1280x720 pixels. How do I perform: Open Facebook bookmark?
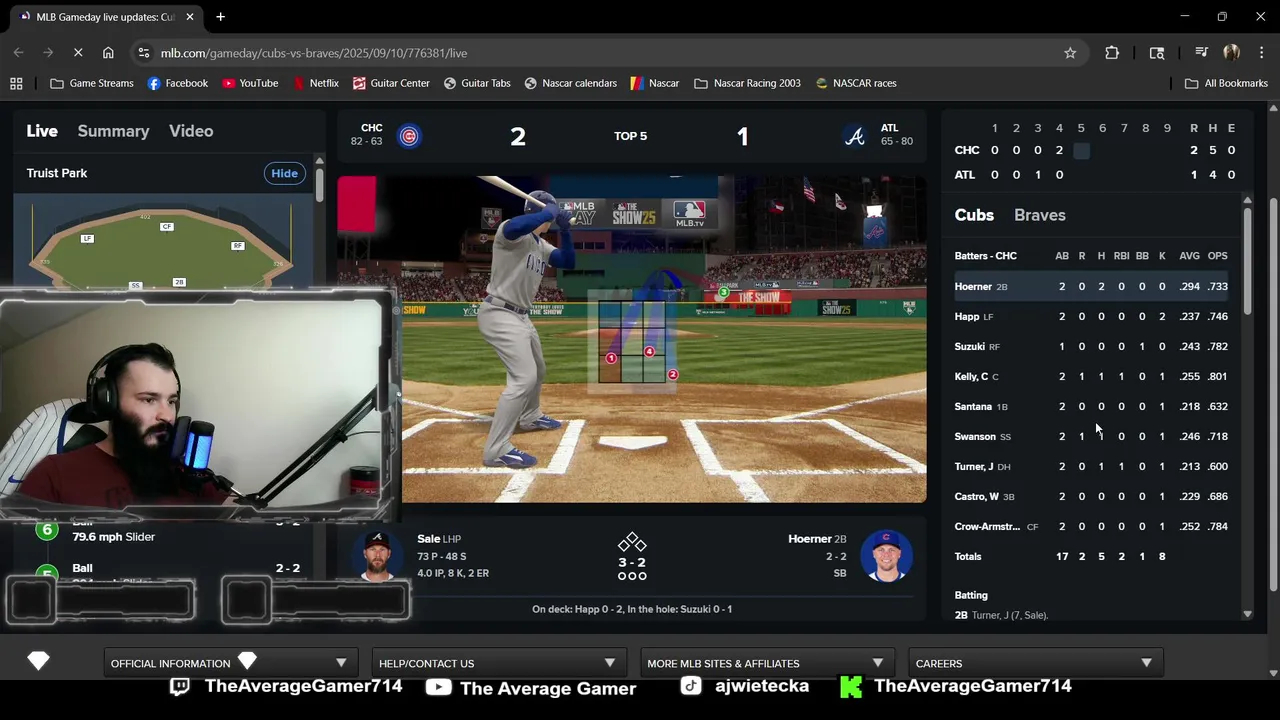pos(177,83)
